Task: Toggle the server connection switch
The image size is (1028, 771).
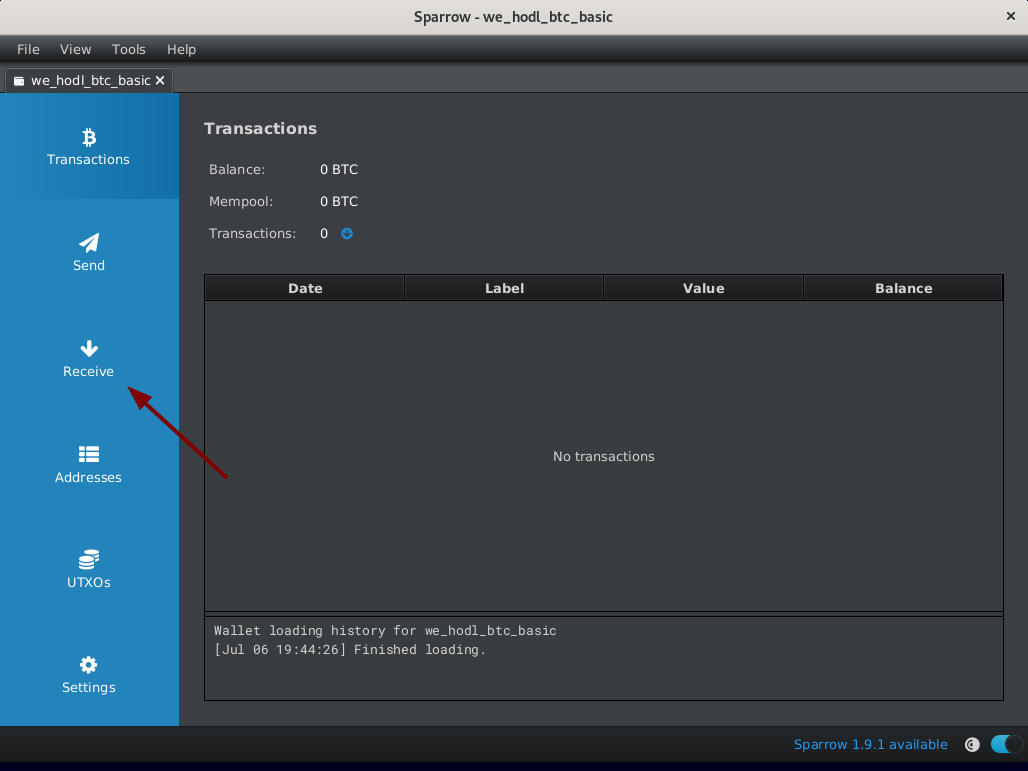Action: coord(1006,744)
